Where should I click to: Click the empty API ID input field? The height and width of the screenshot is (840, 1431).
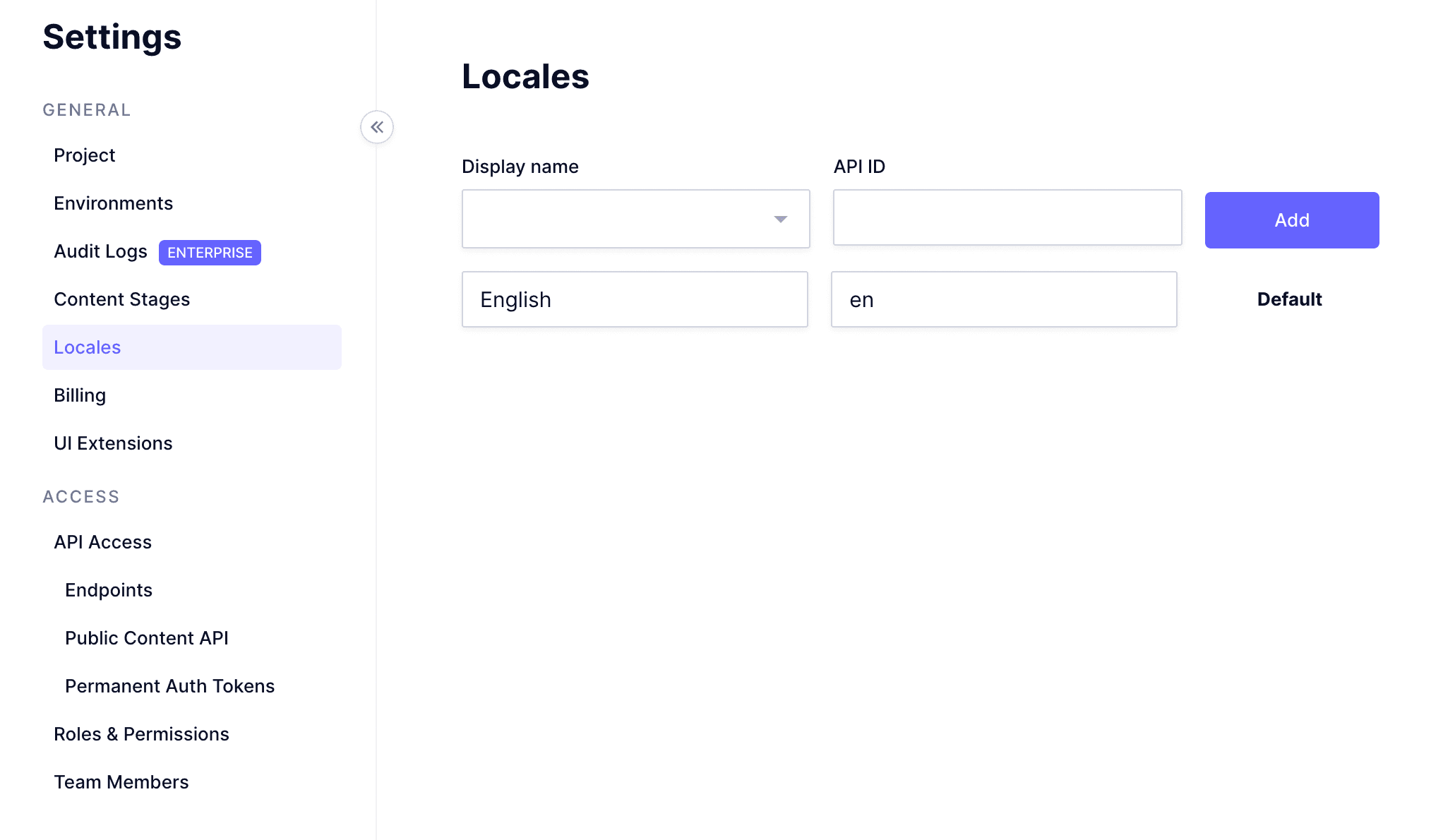tap(1007, 218)
